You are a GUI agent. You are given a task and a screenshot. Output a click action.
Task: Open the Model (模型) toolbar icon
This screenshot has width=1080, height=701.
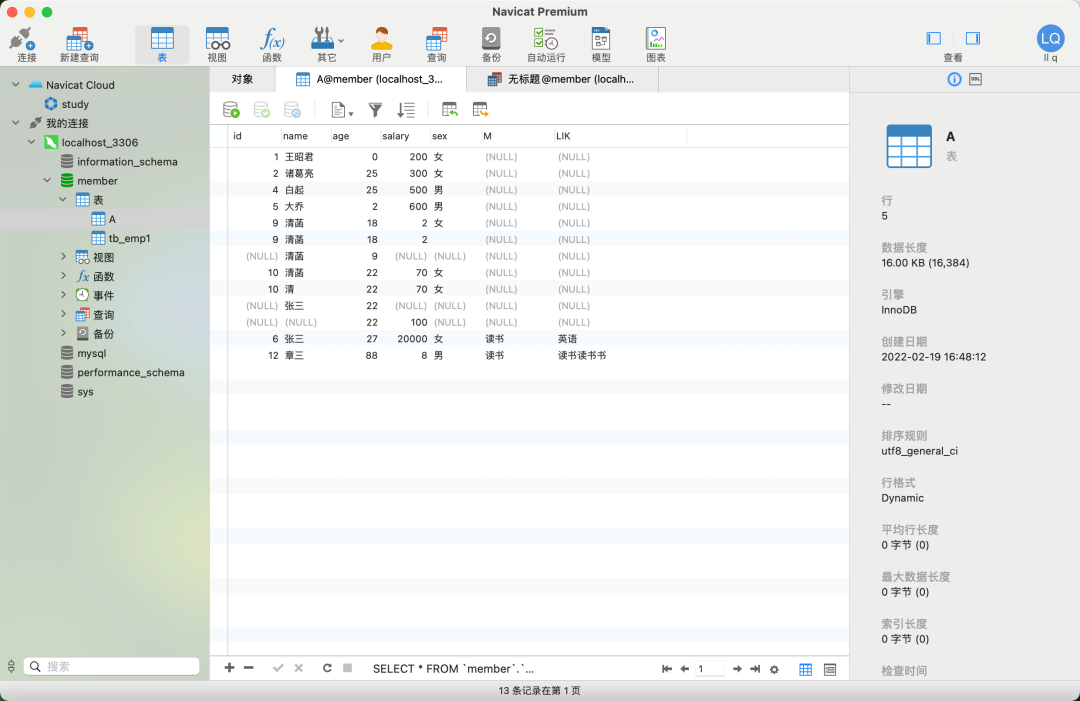[x=601, y=45]
